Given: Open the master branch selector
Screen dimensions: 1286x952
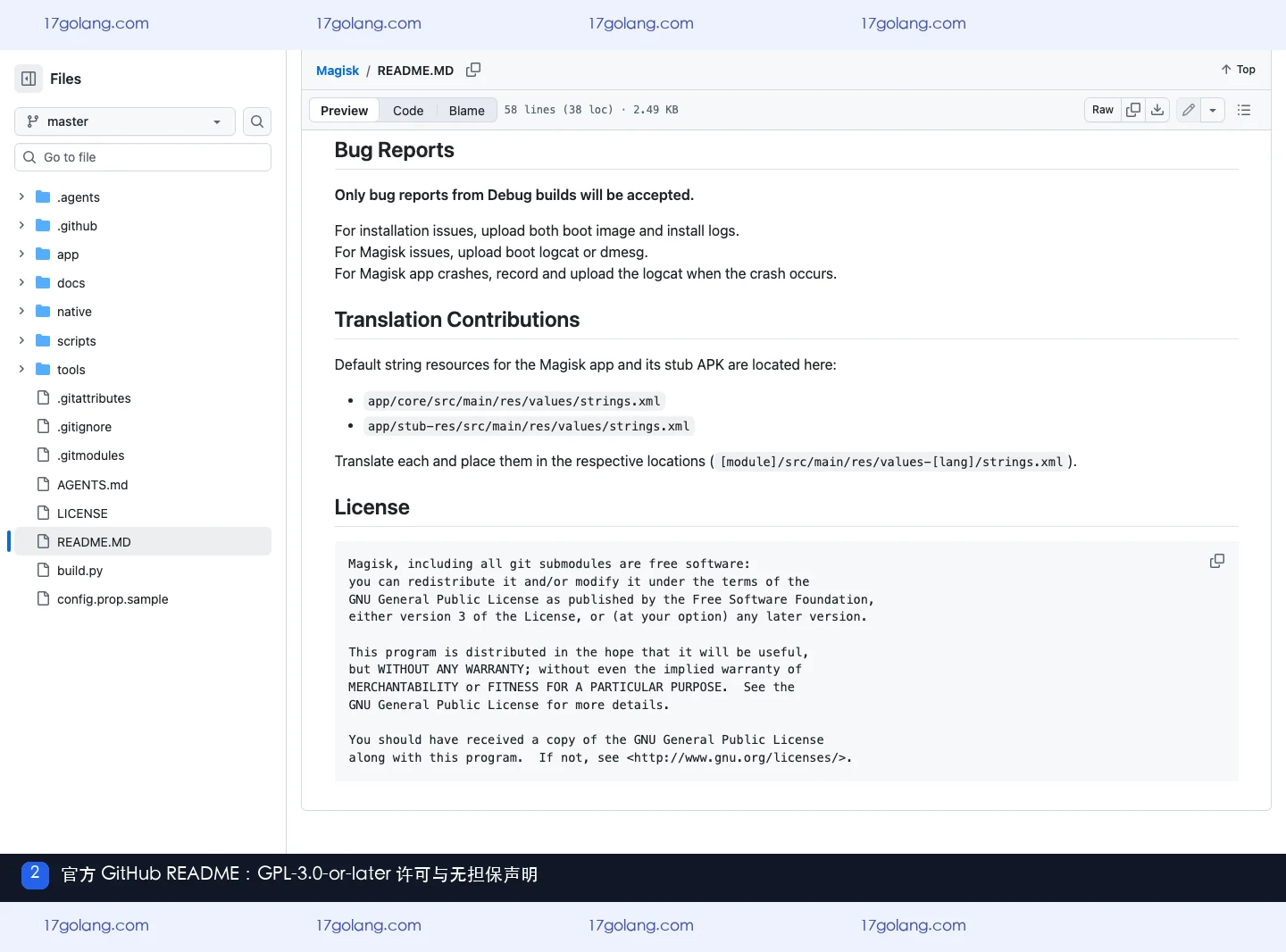Looking at the screenshot, I should tap(125, 121).
